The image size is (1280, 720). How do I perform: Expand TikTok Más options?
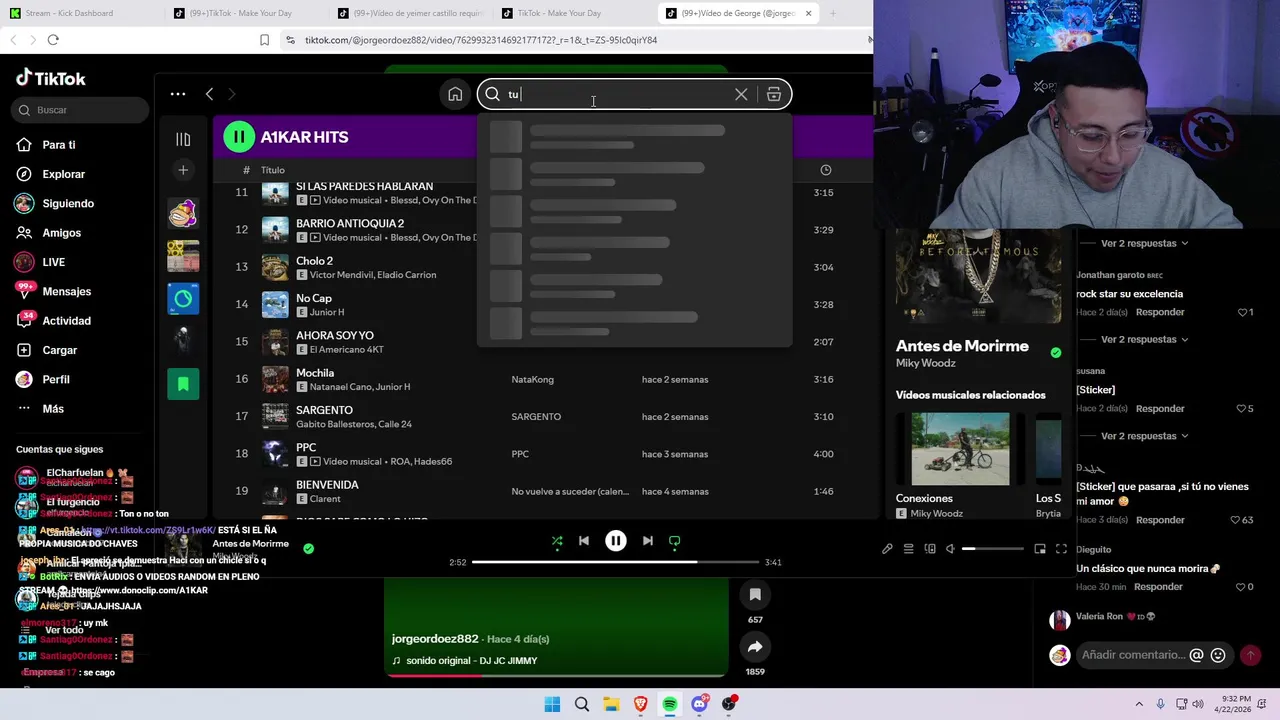pos(52,409)
